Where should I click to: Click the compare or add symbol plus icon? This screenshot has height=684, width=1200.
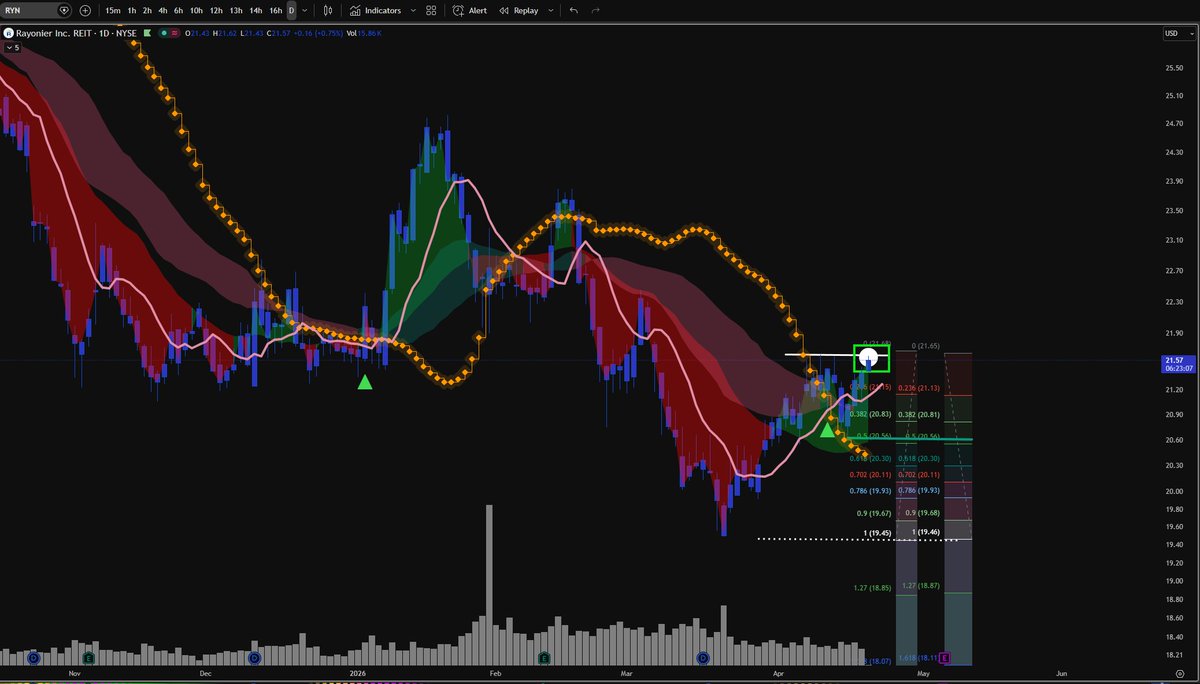tap(85, 10)
